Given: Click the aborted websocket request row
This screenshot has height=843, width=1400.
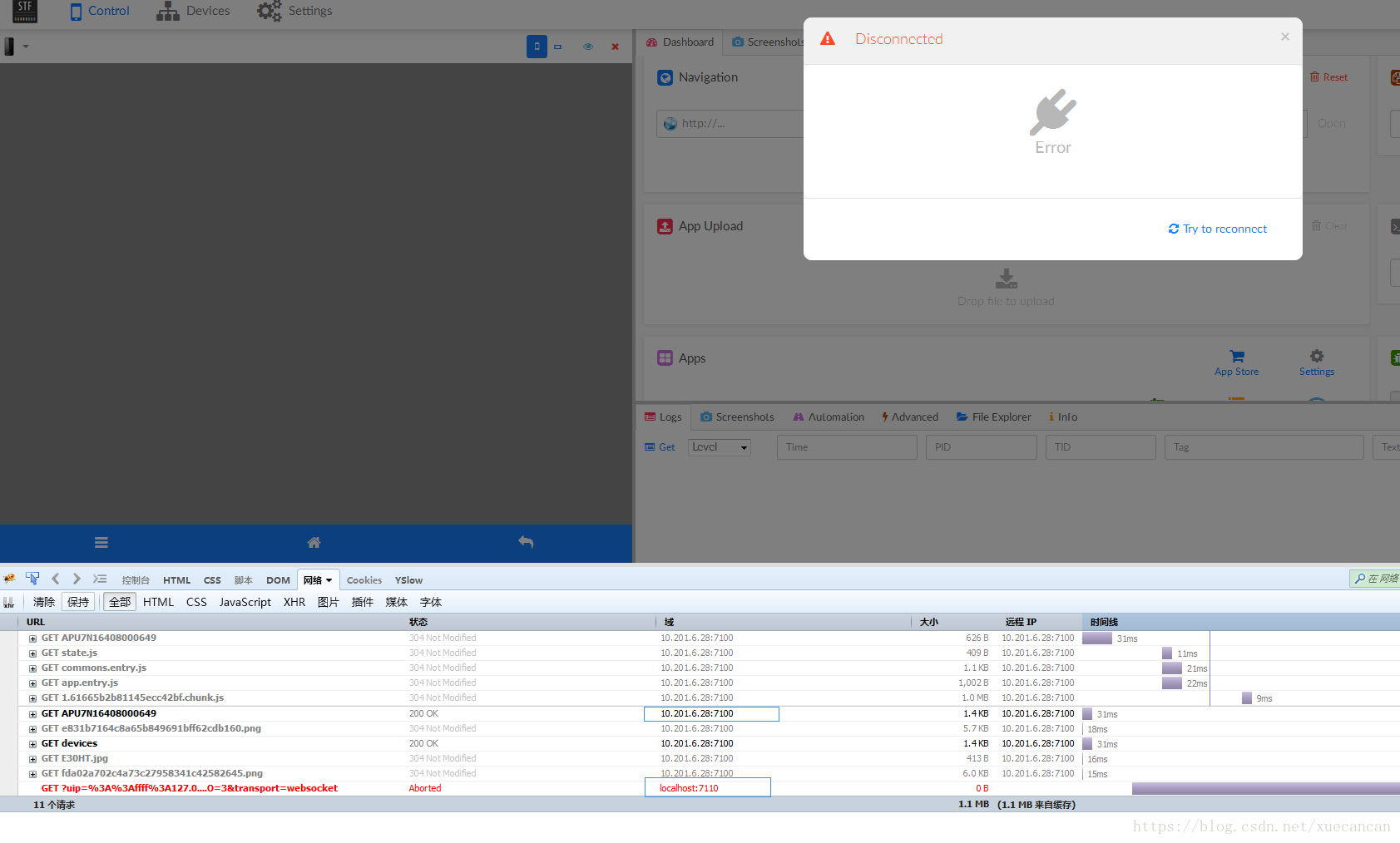Looking at the screenshot, I should coord(700,788).
